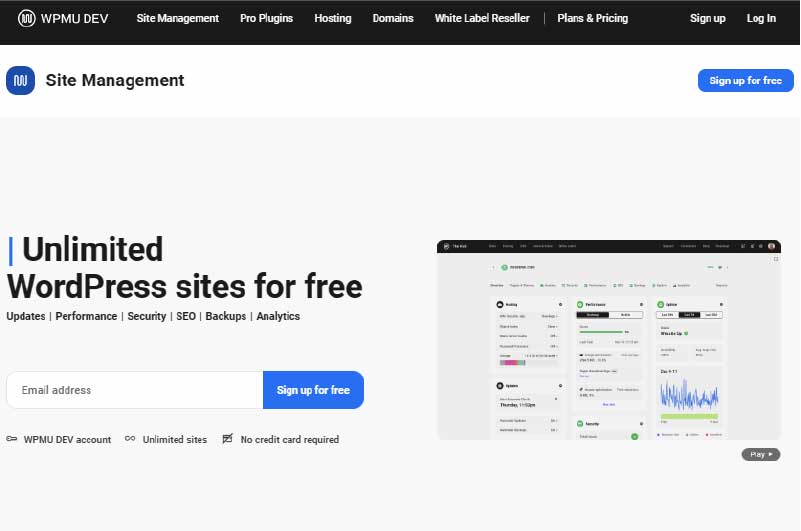Click into the Email address field
801x531 pixels.
135,390
